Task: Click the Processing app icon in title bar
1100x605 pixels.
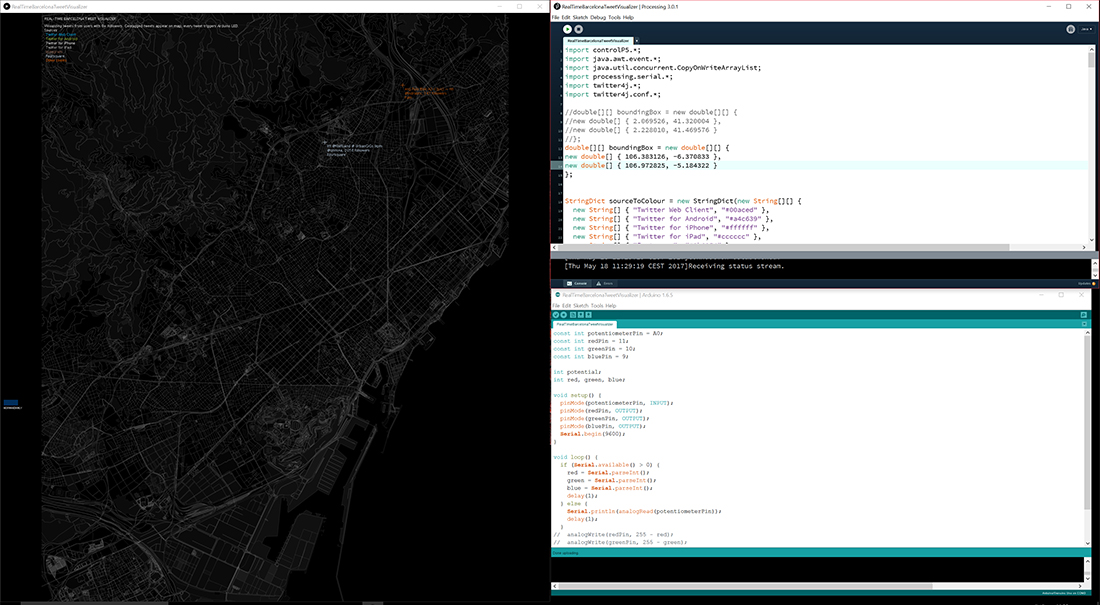Action: point(557,6)
